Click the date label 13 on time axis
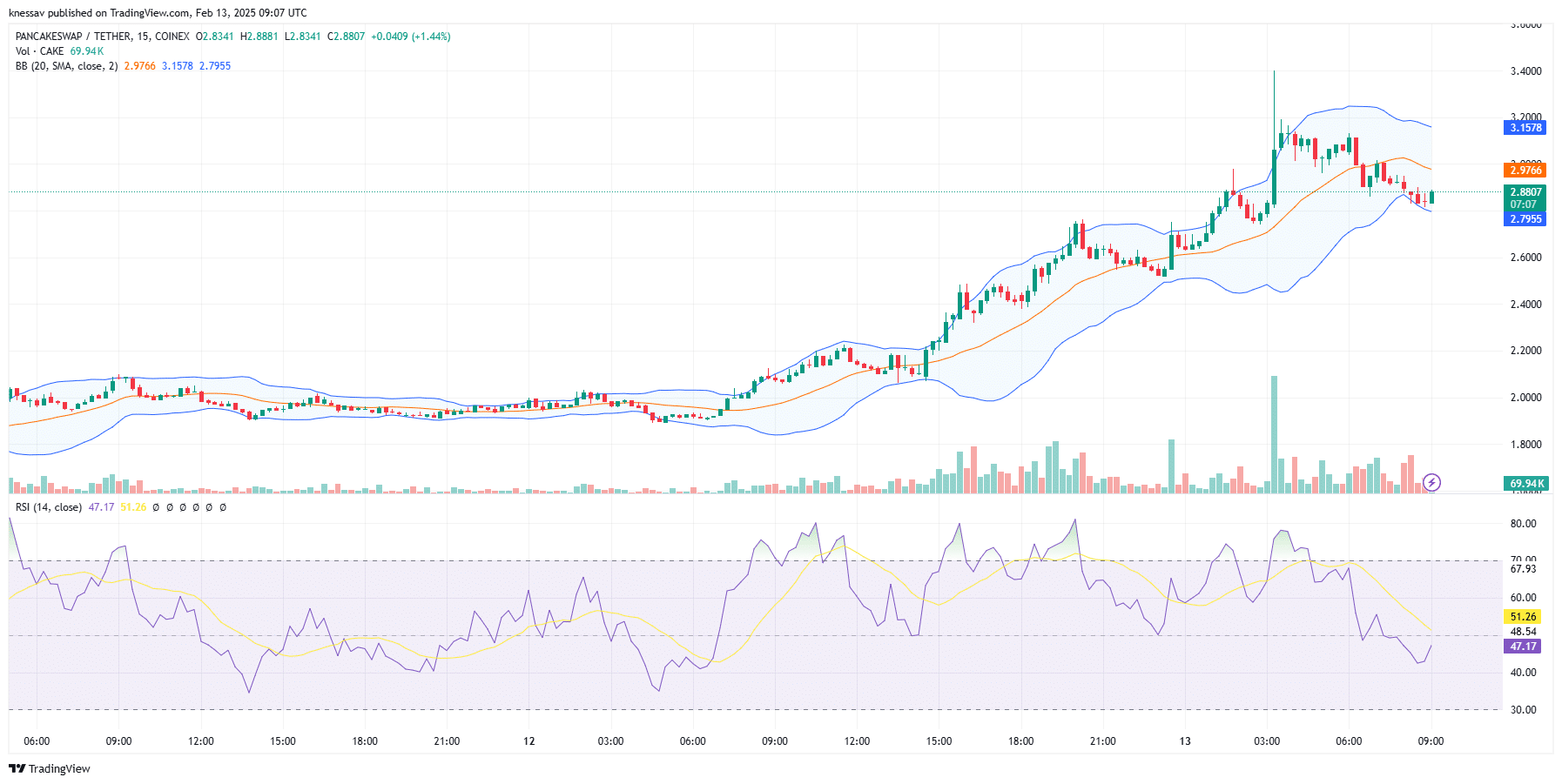The image size is (1562, 784). click(x=1184, y=741)
